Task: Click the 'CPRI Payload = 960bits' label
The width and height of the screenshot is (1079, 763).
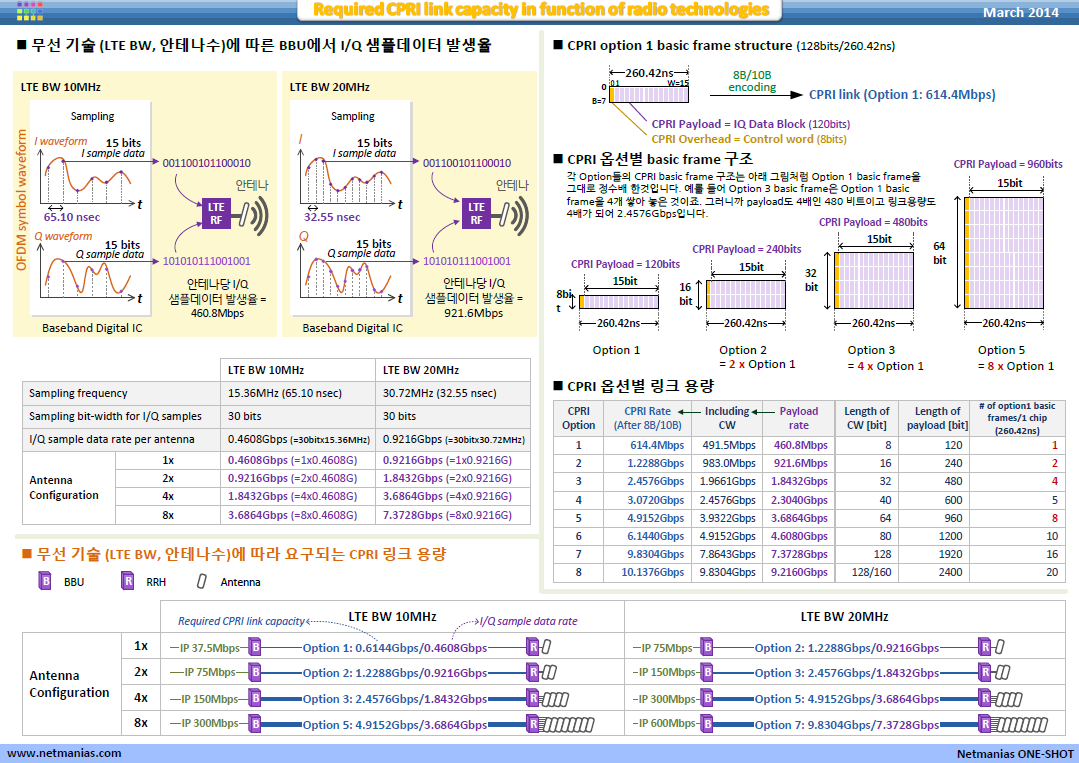Action: pyautogui.click(x=1008, y=164)
